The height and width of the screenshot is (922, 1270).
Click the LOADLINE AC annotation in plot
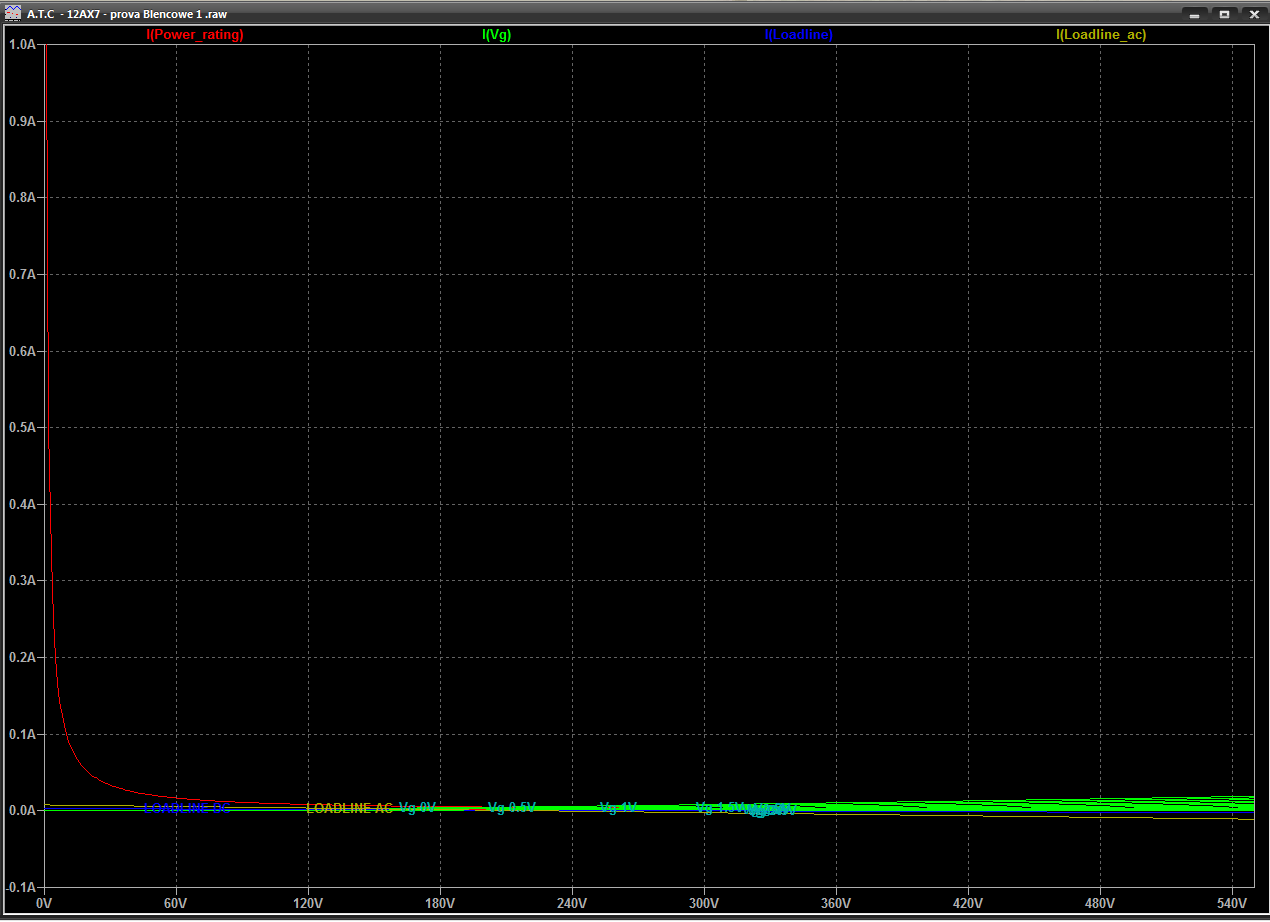(x=349, y=808)
